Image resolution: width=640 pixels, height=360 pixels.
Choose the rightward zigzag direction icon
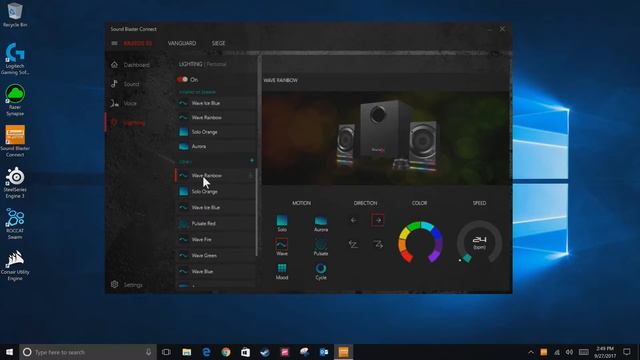point(378,244)
